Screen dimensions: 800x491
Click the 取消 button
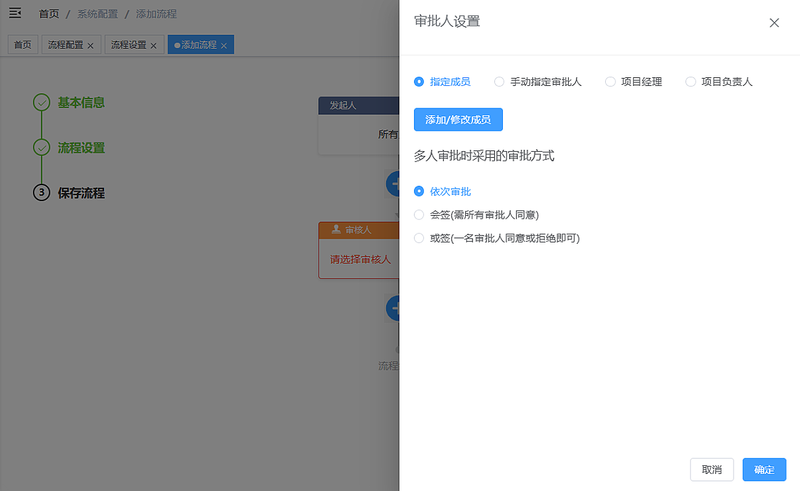pyautogui.click(x=712, y=470)
